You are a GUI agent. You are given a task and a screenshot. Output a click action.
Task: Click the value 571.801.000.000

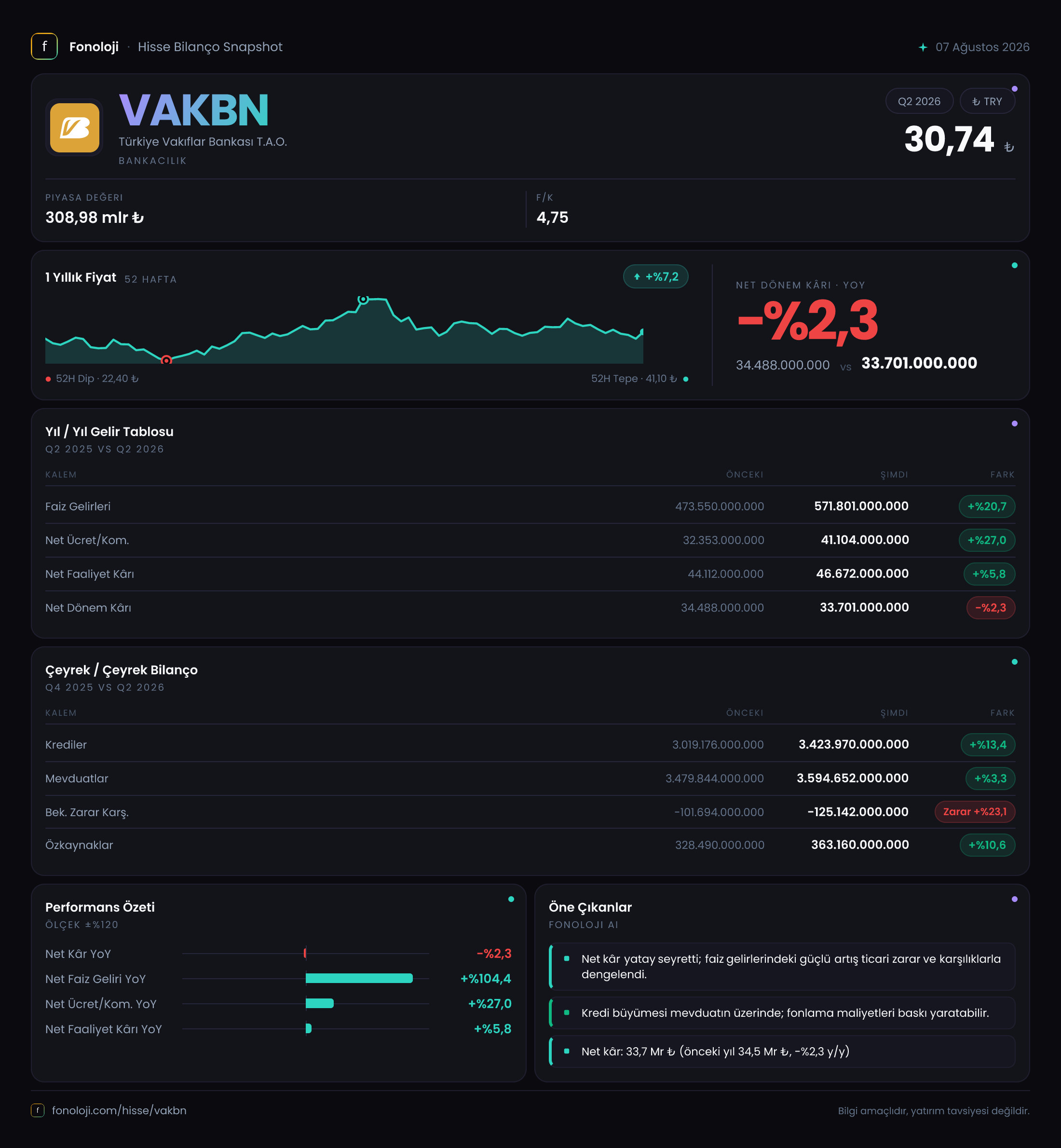click(861, 506)
